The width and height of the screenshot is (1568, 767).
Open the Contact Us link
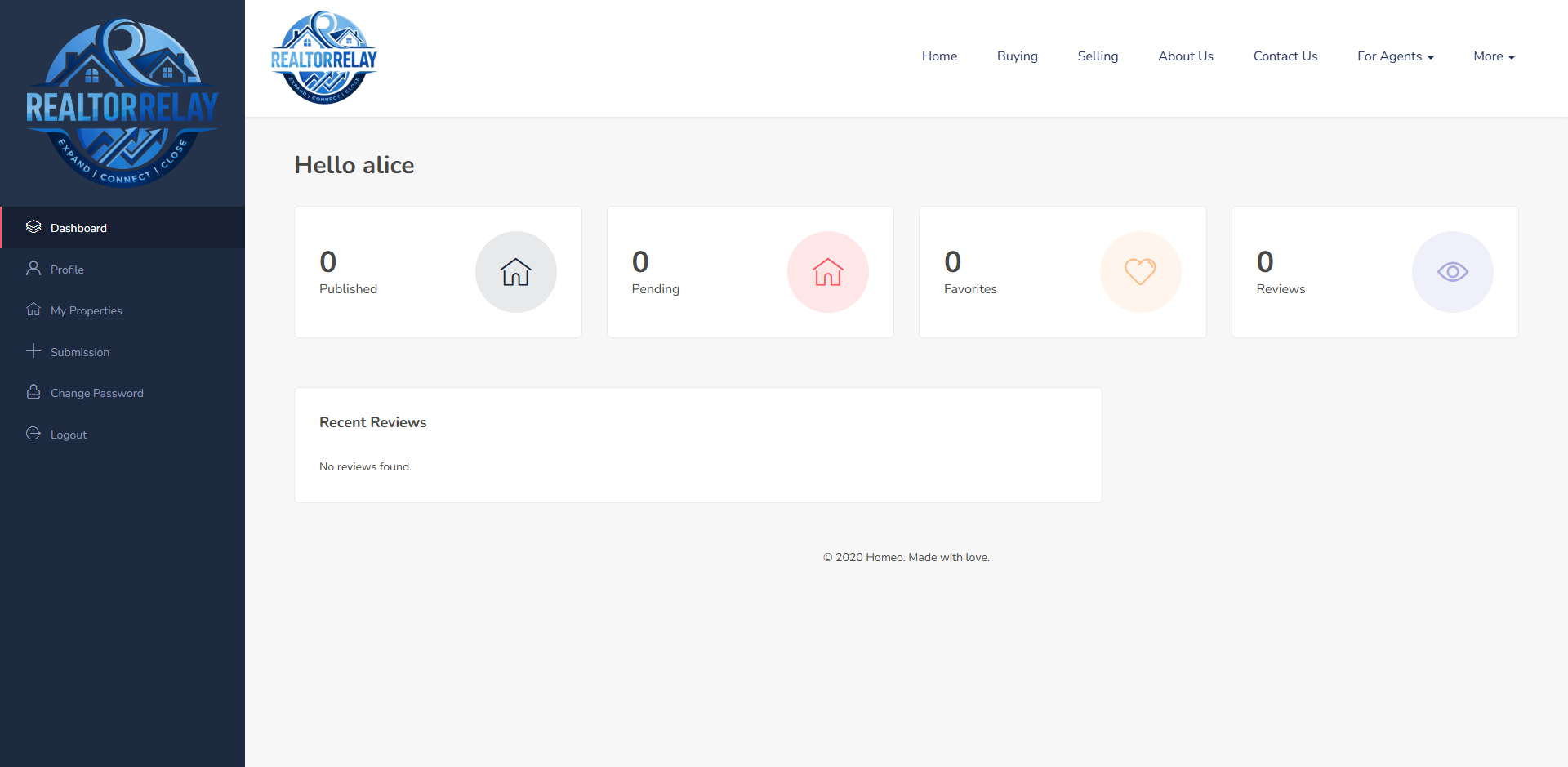click(x=1285, y=56)
